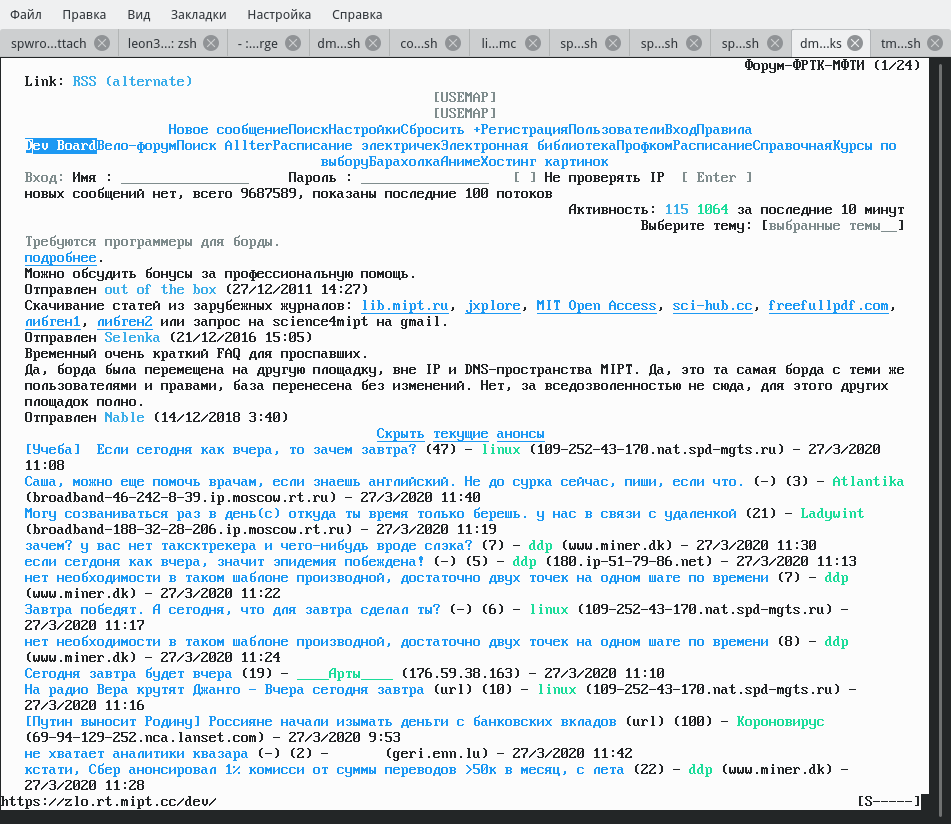Close the "li…mc" tab

pos(534,43)
